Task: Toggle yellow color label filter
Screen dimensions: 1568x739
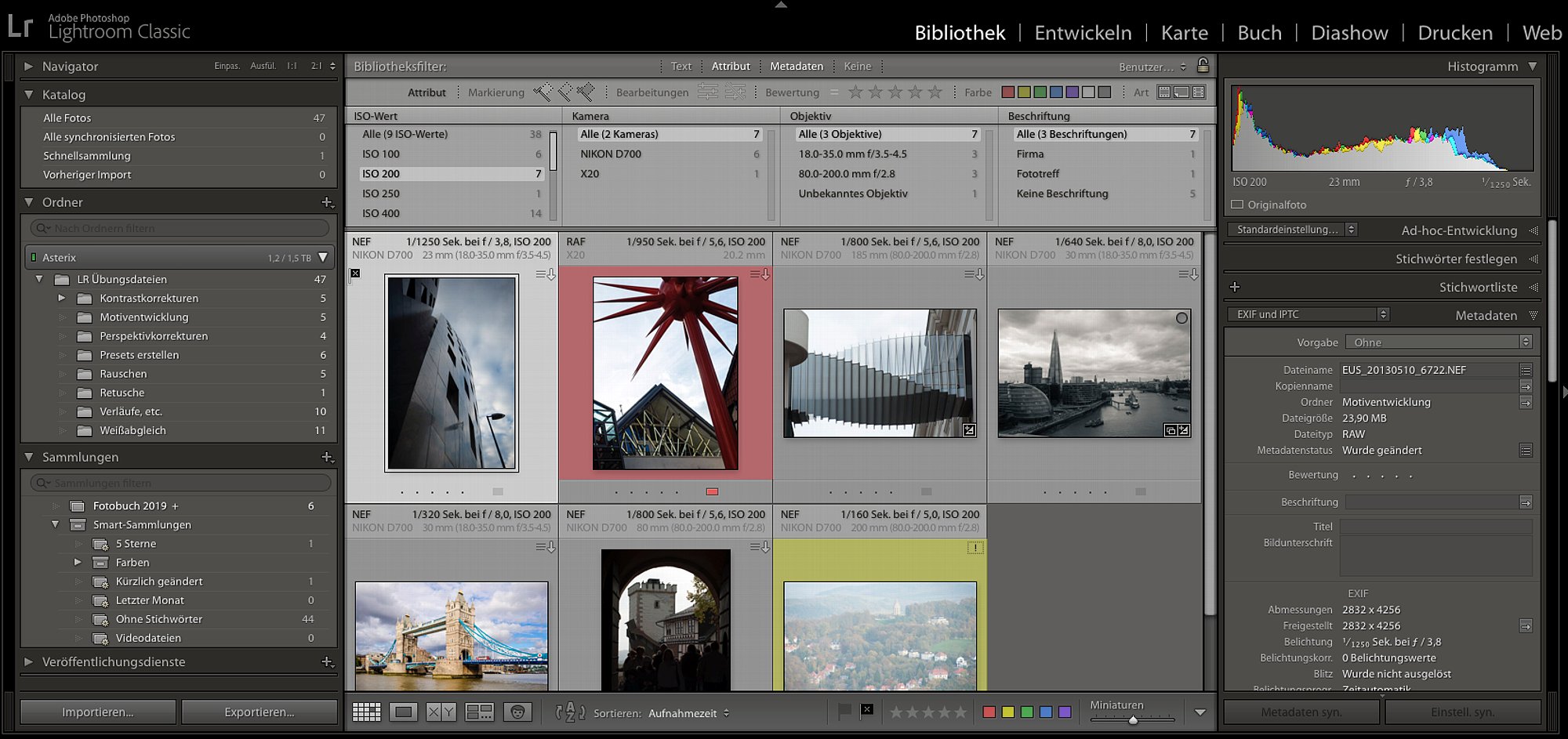Action: click(1024, 92)
